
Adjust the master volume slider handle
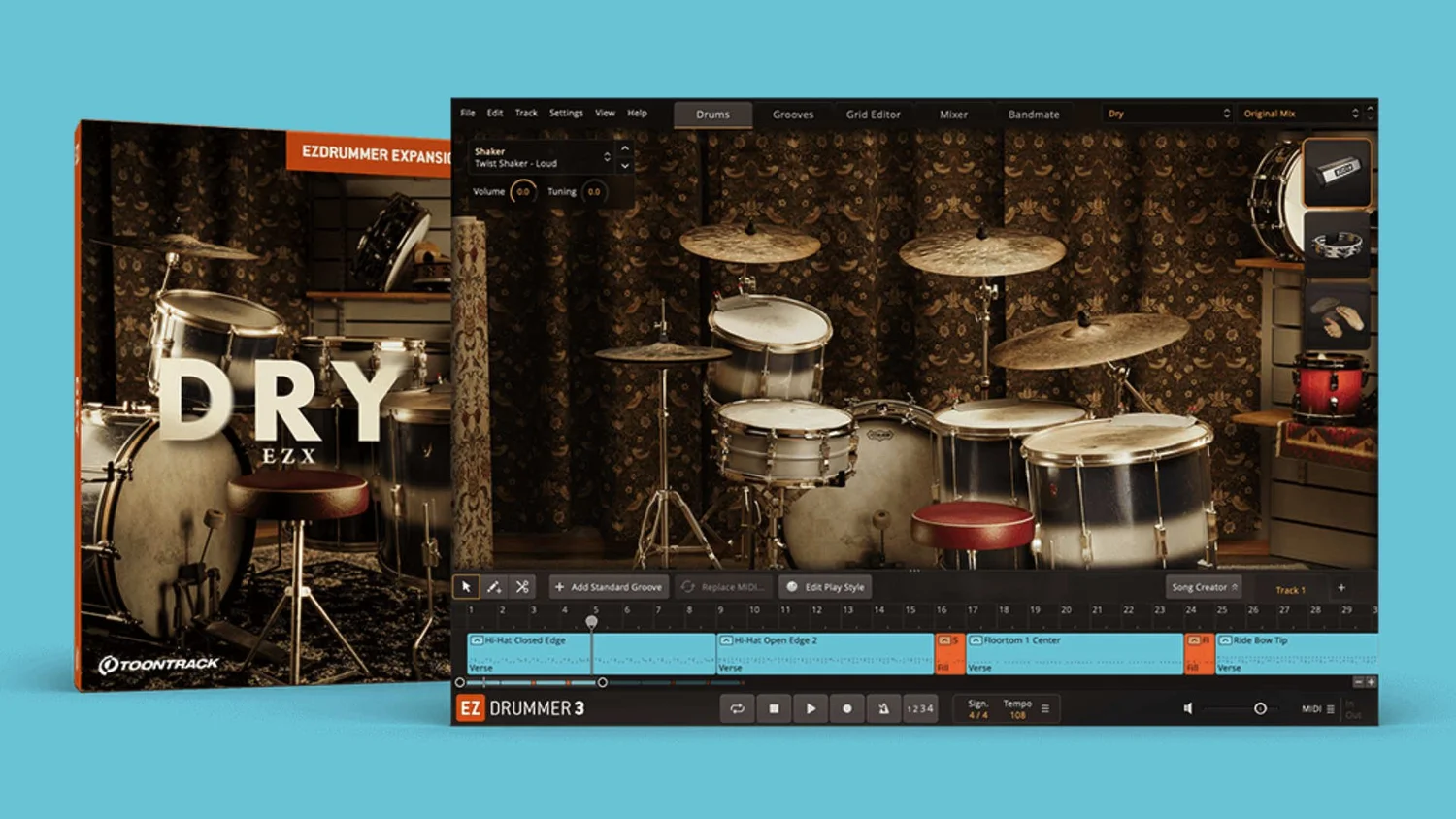coord(1260,709)
